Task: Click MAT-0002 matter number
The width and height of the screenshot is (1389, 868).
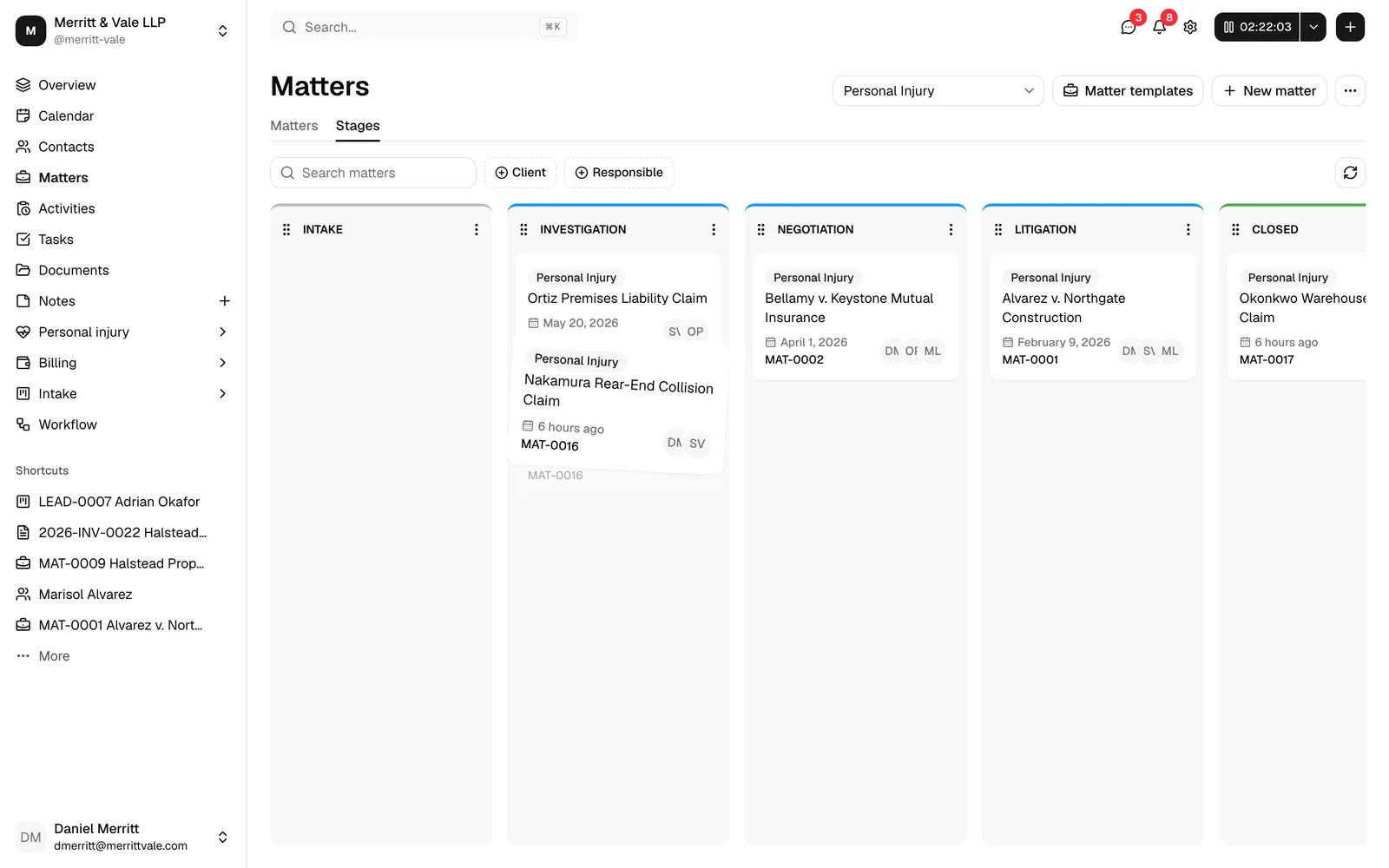Action: point(794,359)
